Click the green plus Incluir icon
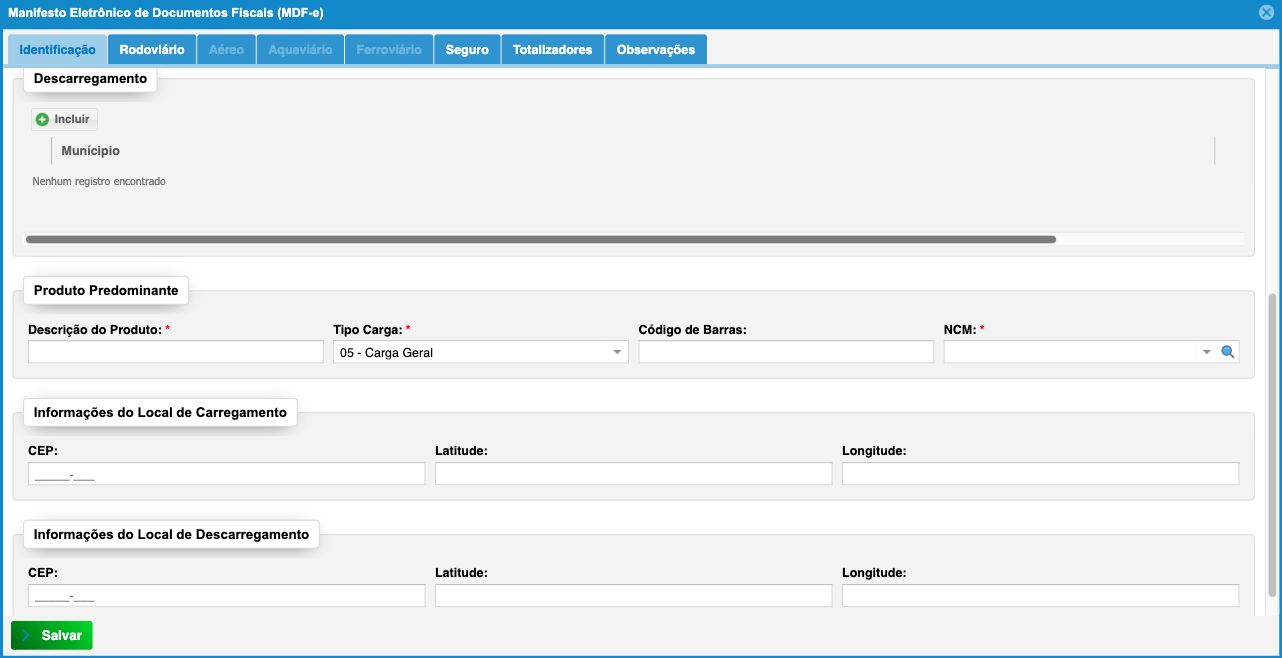This screenshot has height=658, width=1282. (42, 120)
